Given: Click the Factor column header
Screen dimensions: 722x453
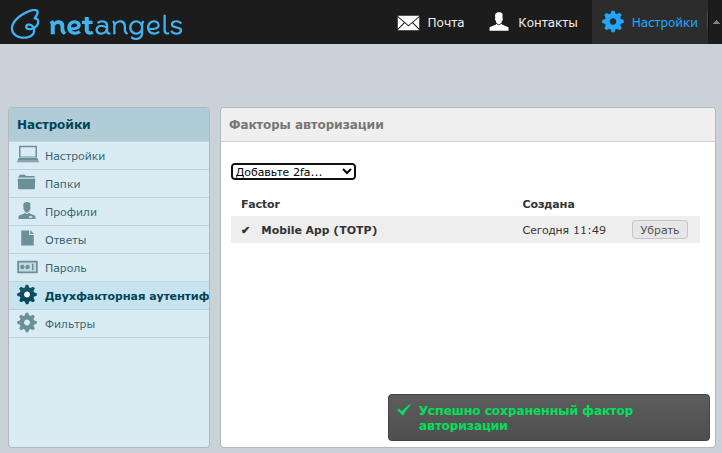Looking at the screenshot, I should click(x=260, y=204).
